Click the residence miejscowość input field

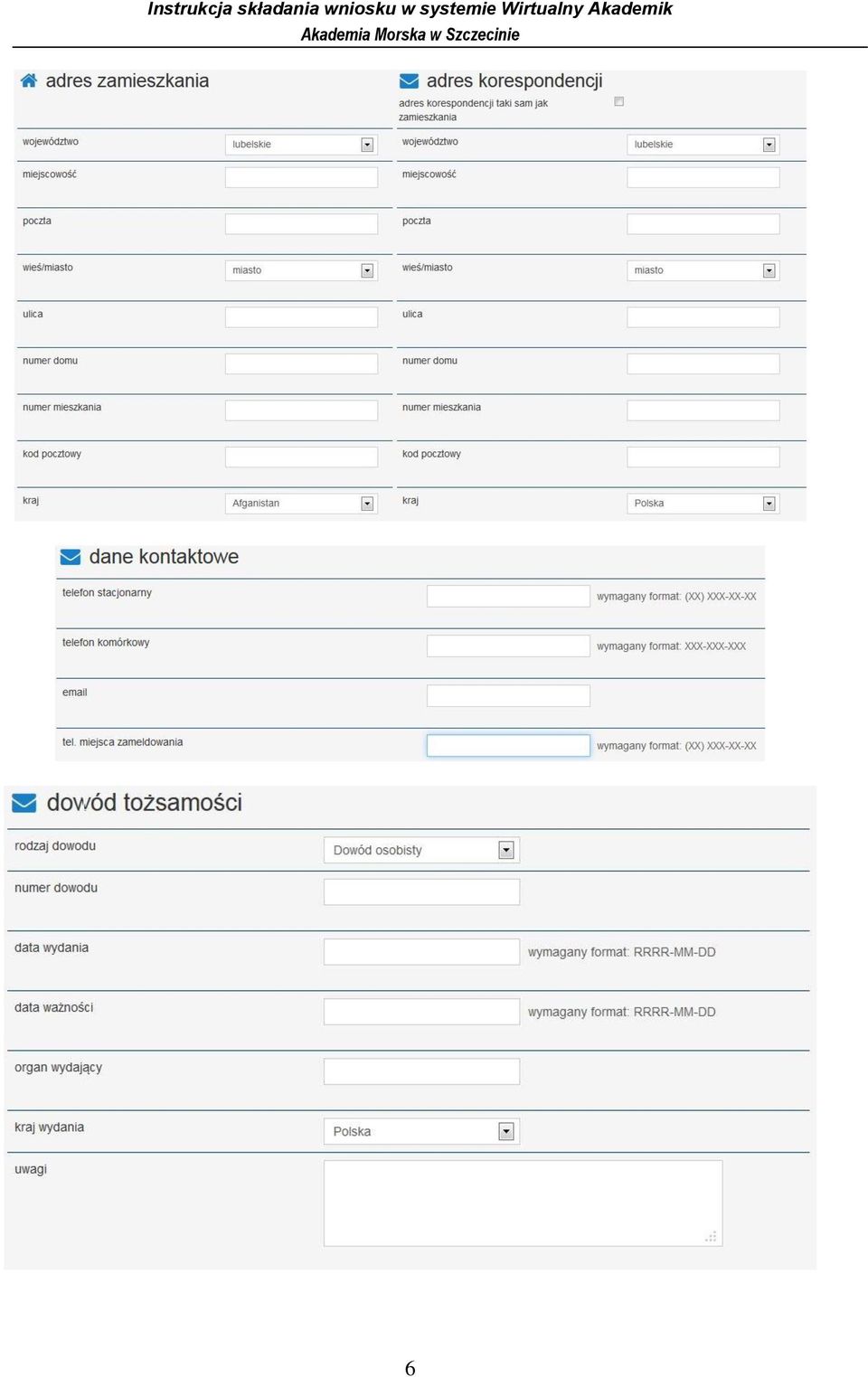(301, 177)
